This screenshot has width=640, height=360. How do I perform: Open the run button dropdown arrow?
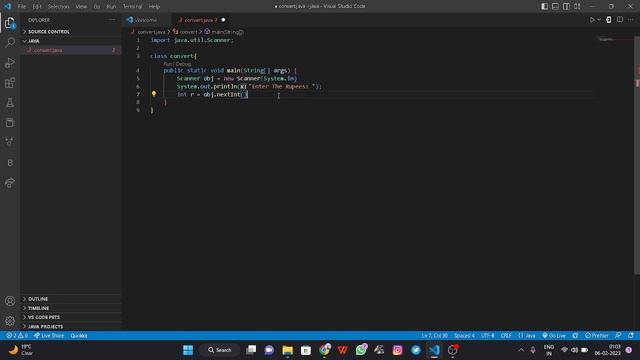click(599, 20)
